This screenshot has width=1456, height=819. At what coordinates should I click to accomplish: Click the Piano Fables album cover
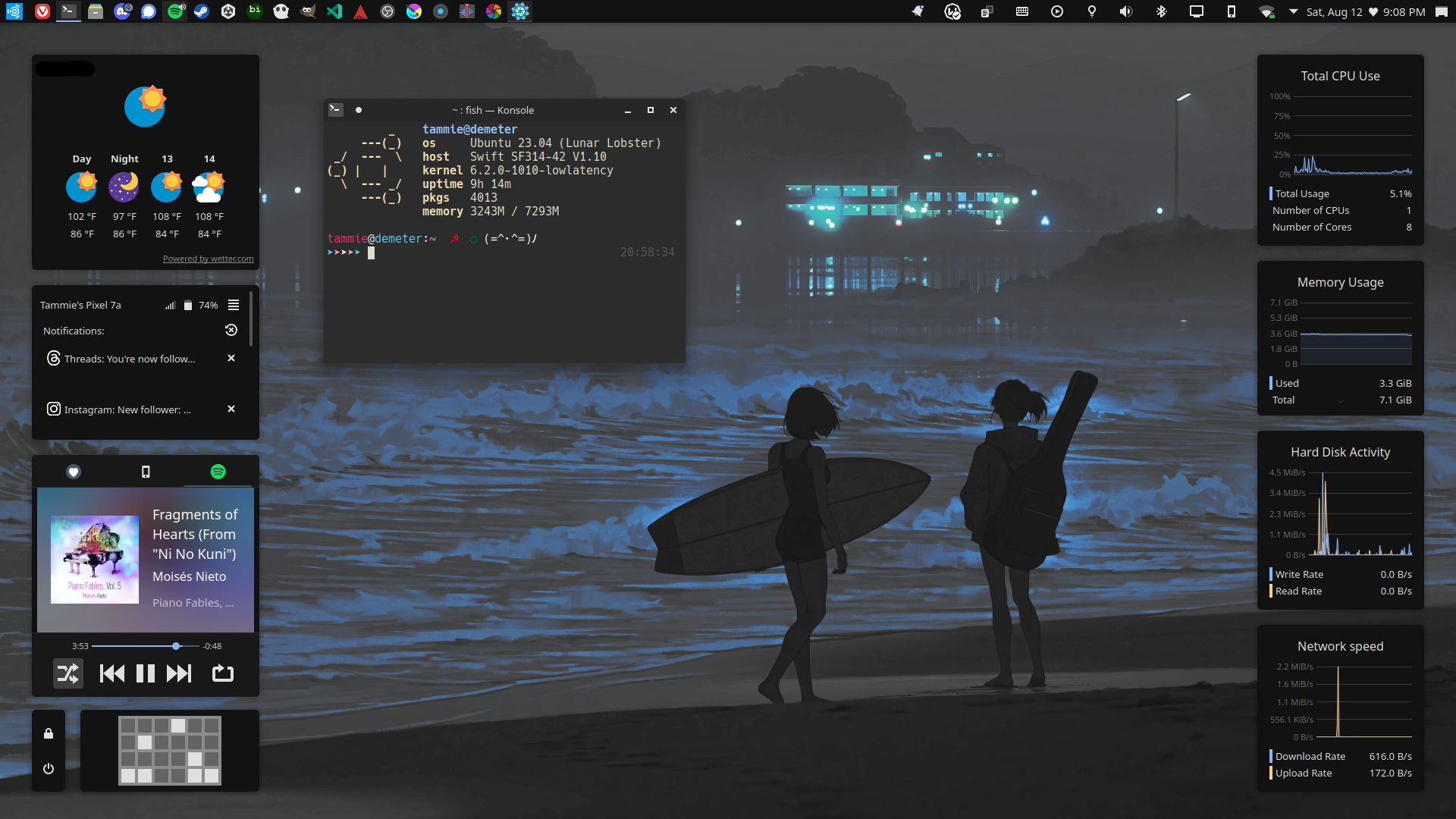[95, 560]
